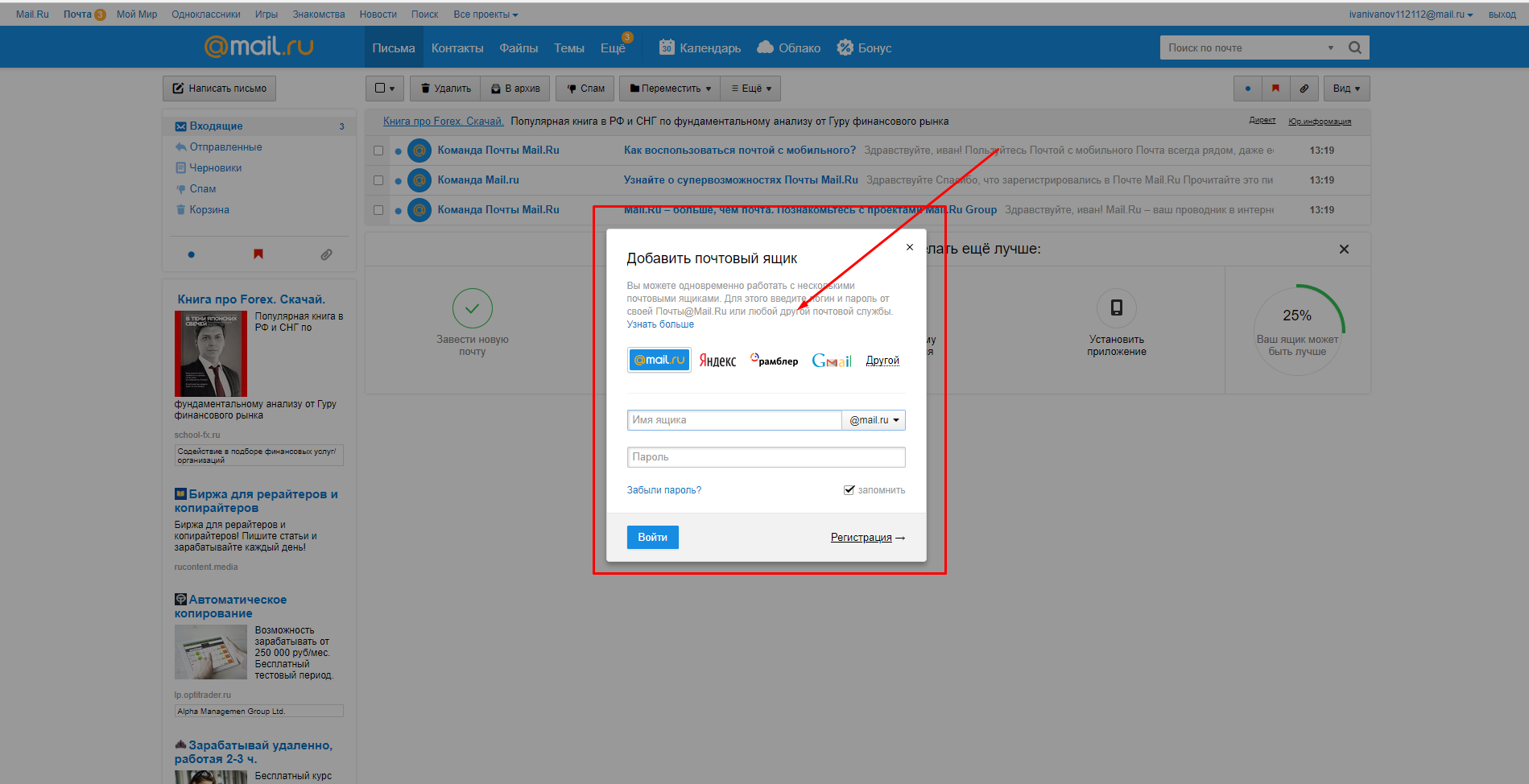Tick checkbox for 'Mail.Ru – больше, чем почта' message
Image resolution: width=1529 pixels, height=784 pixels.
pyautogui.click(x=378, y=210)
